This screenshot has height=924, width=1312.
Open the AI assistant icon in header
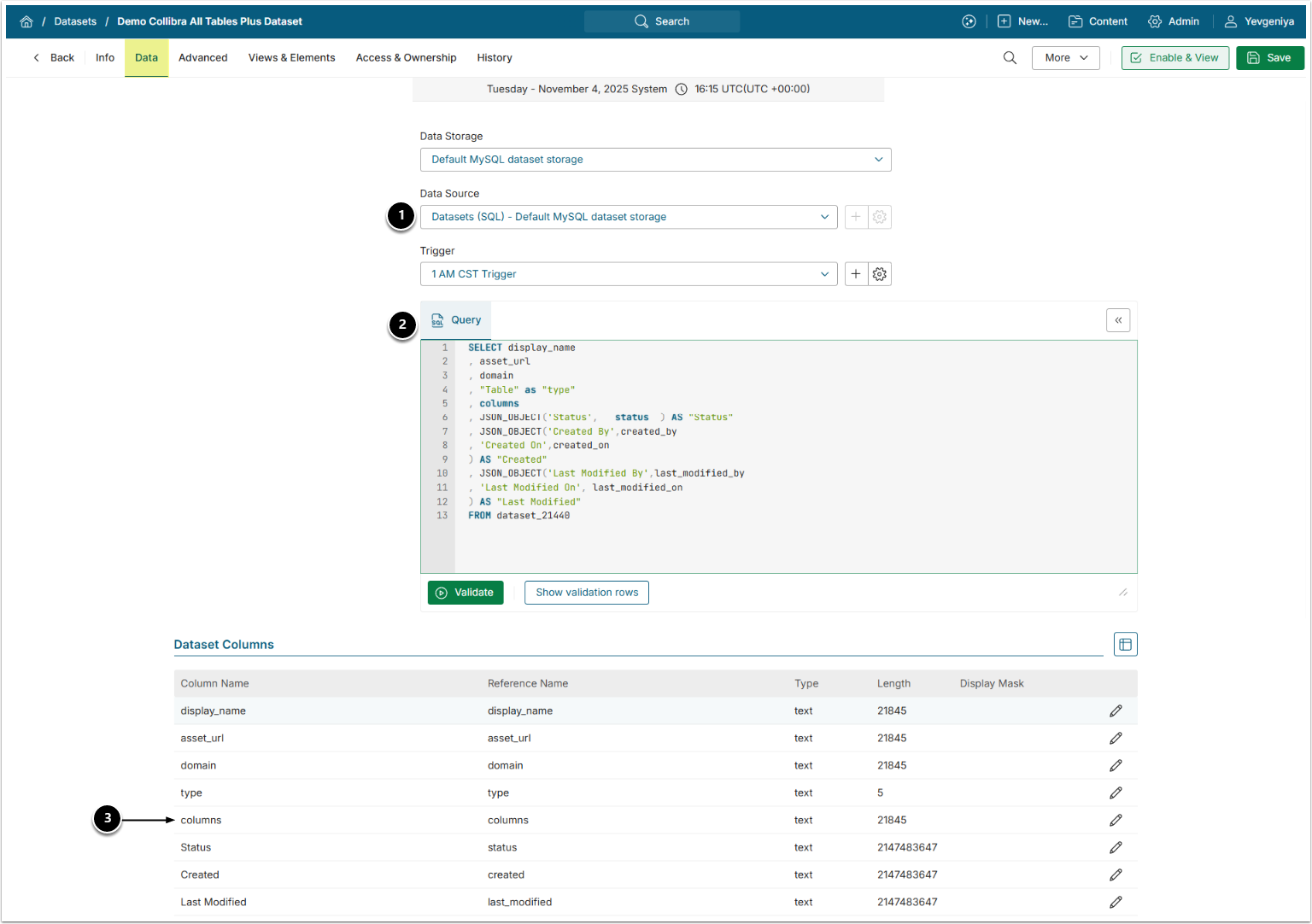point(969,21)
